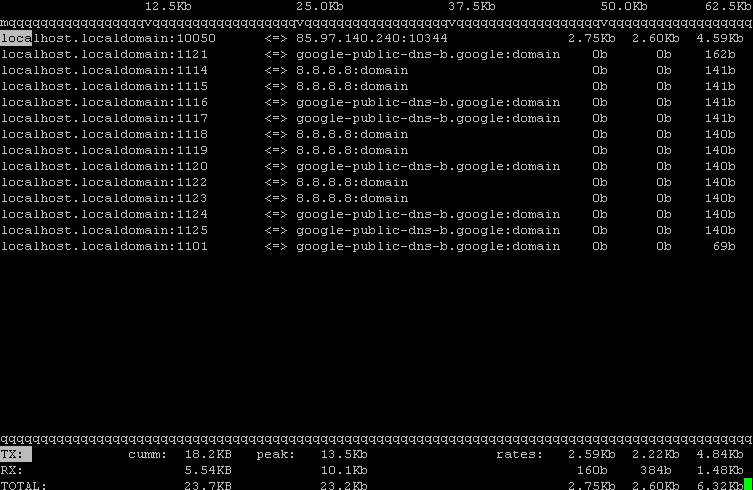Select the localhost.localdomain:1123 row
The image size is (753, 490).
click(x=368, y=198)
